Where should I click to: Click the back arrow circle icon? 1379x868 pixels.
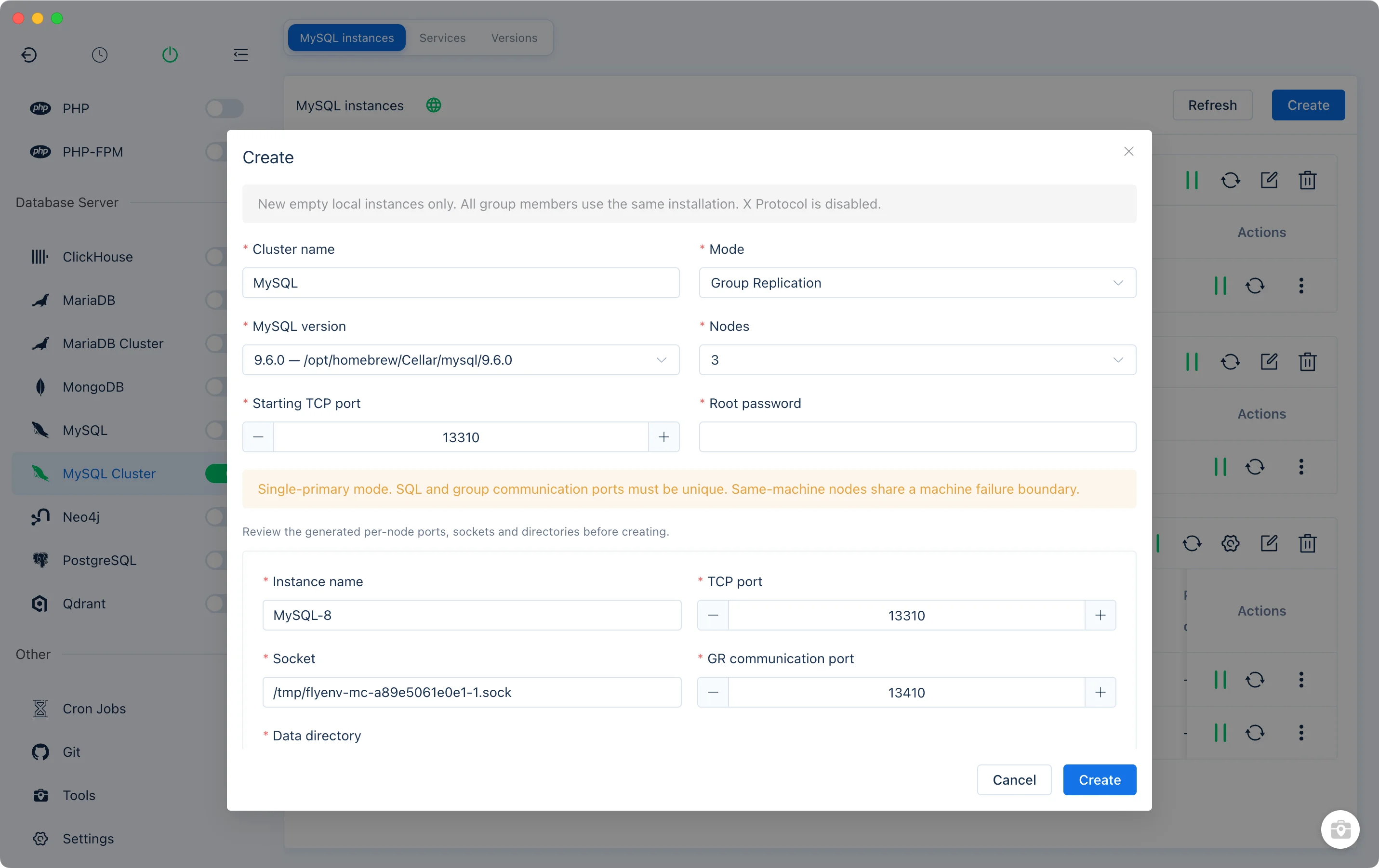click(x=29, y=54)
